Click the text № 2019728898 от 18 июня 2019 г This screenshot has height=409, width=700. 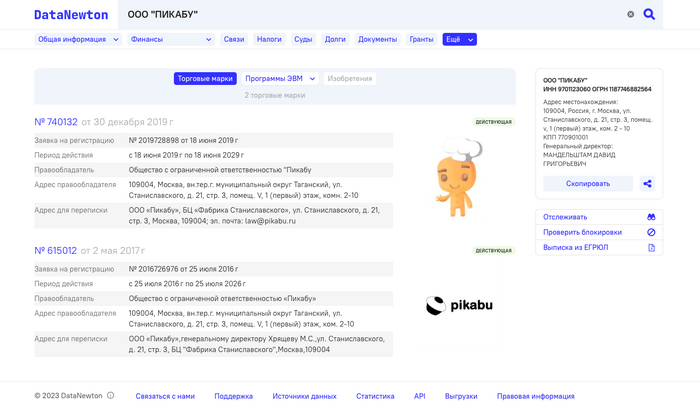pyautogui.click(x=183, y=140)
